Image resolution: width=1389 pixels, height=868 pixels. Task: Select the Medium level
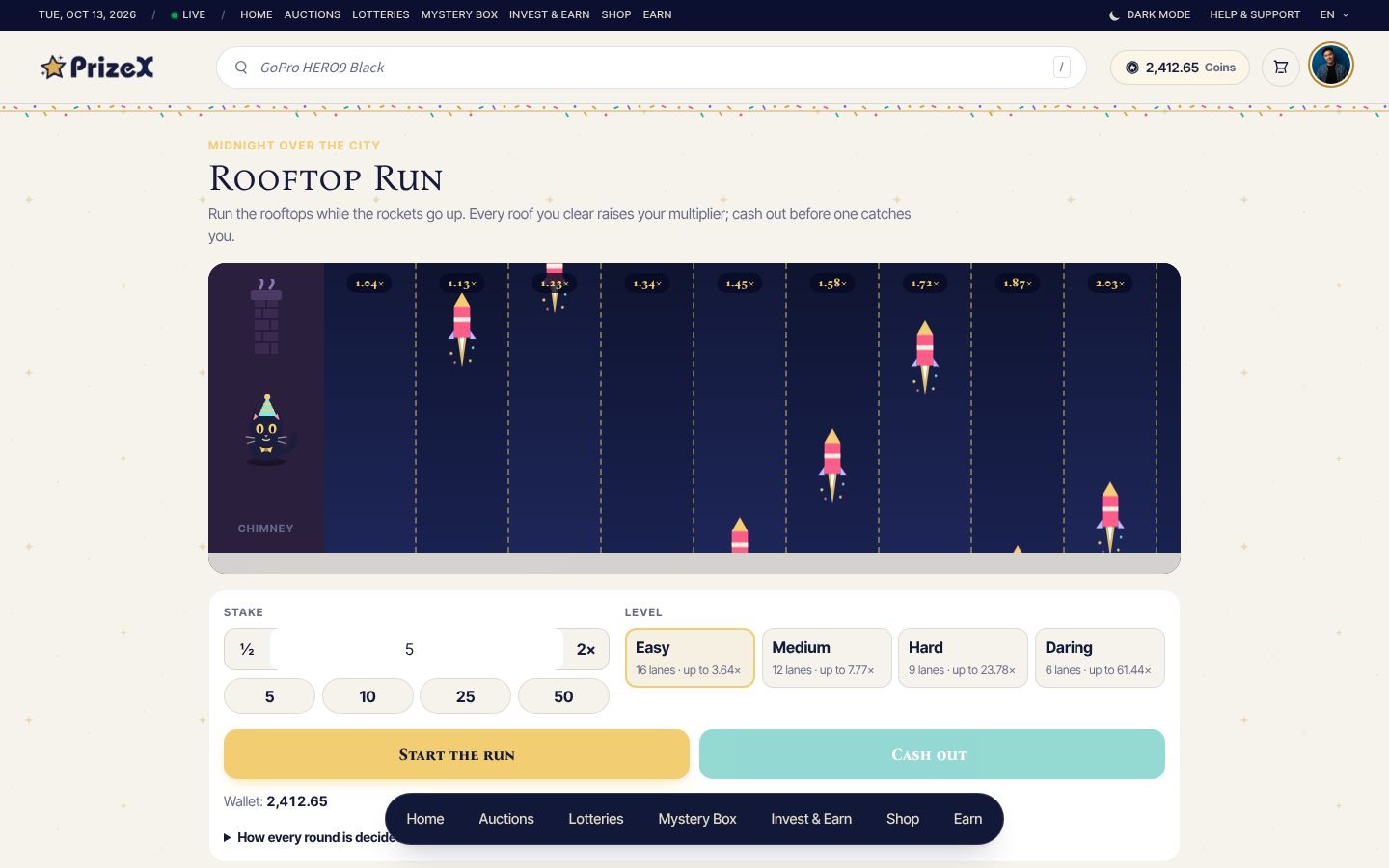point(827,658)
